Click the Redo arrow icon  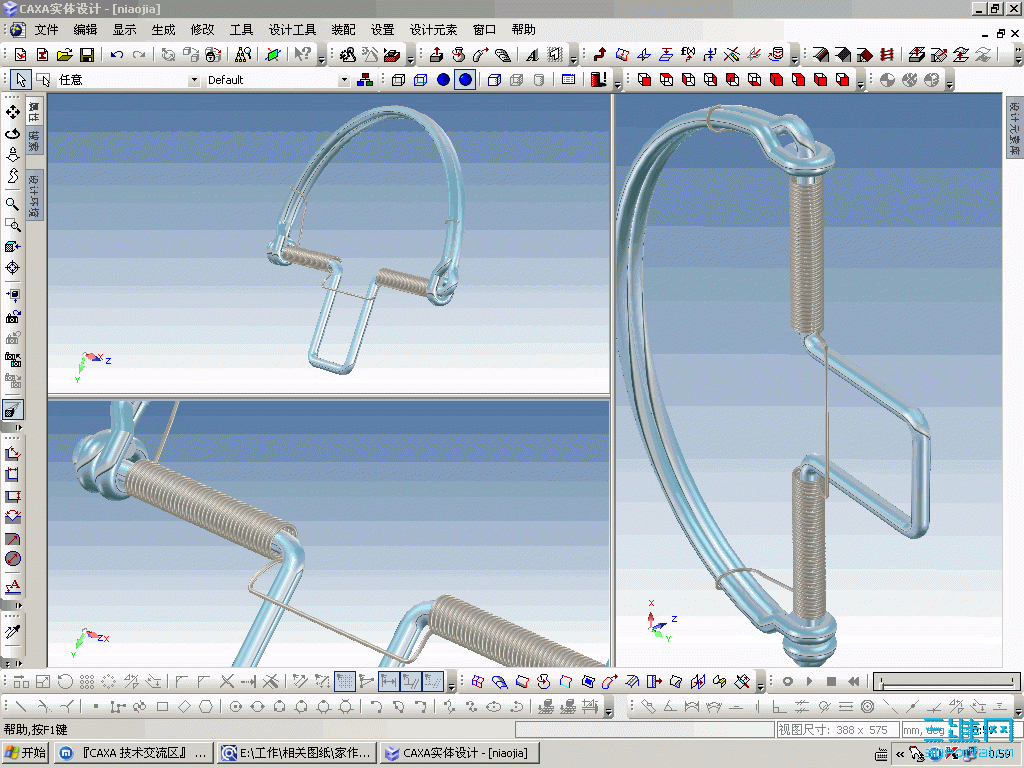tap(139, 55)
